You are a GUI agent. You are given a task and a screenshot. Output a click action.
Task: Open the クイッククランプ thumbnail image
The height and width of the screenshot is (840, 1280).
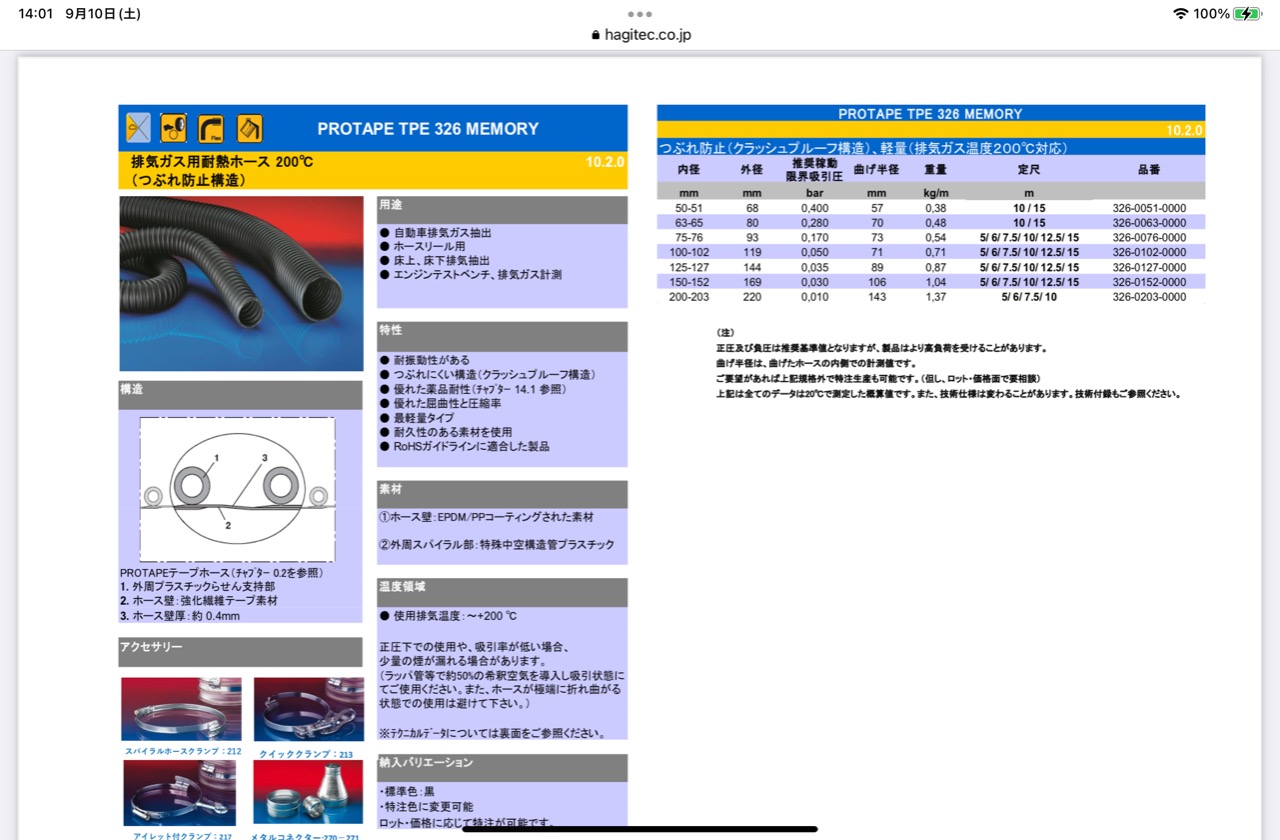pos(308,710)
